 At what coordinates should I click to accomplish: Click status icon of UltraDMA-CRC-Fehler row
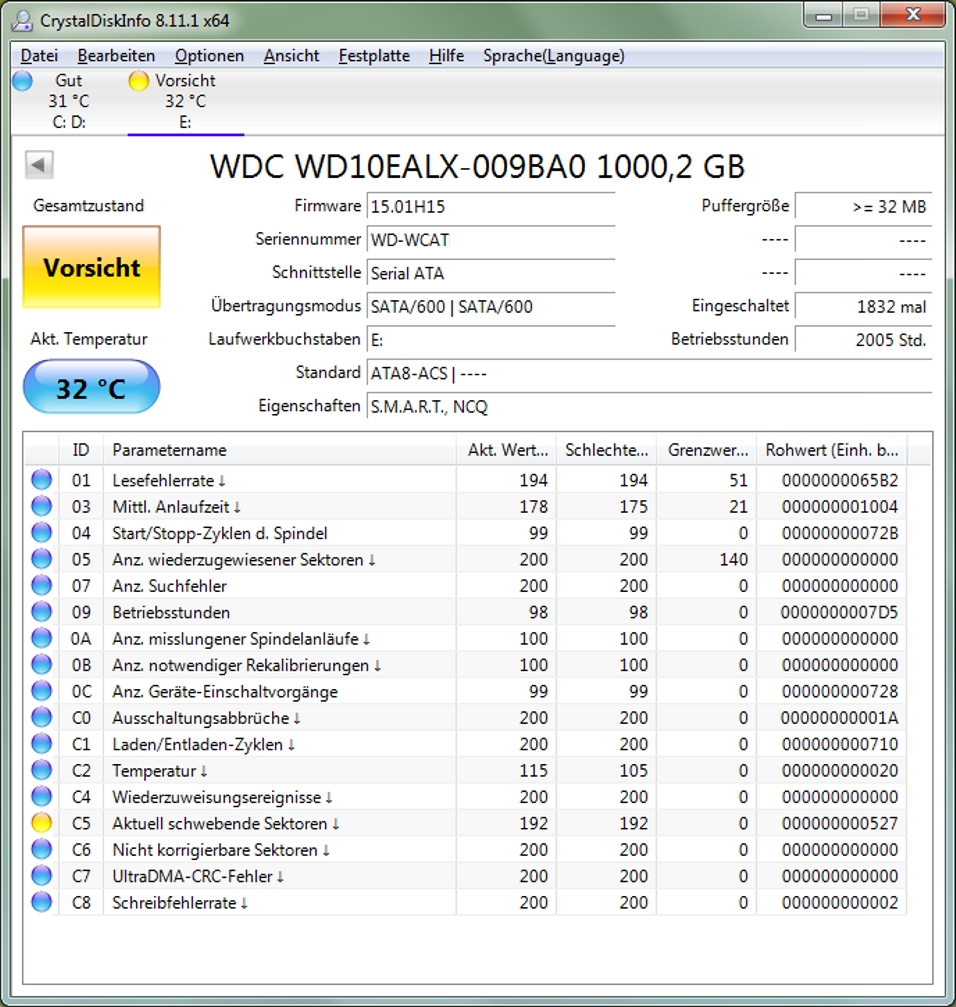coord(42,875)
